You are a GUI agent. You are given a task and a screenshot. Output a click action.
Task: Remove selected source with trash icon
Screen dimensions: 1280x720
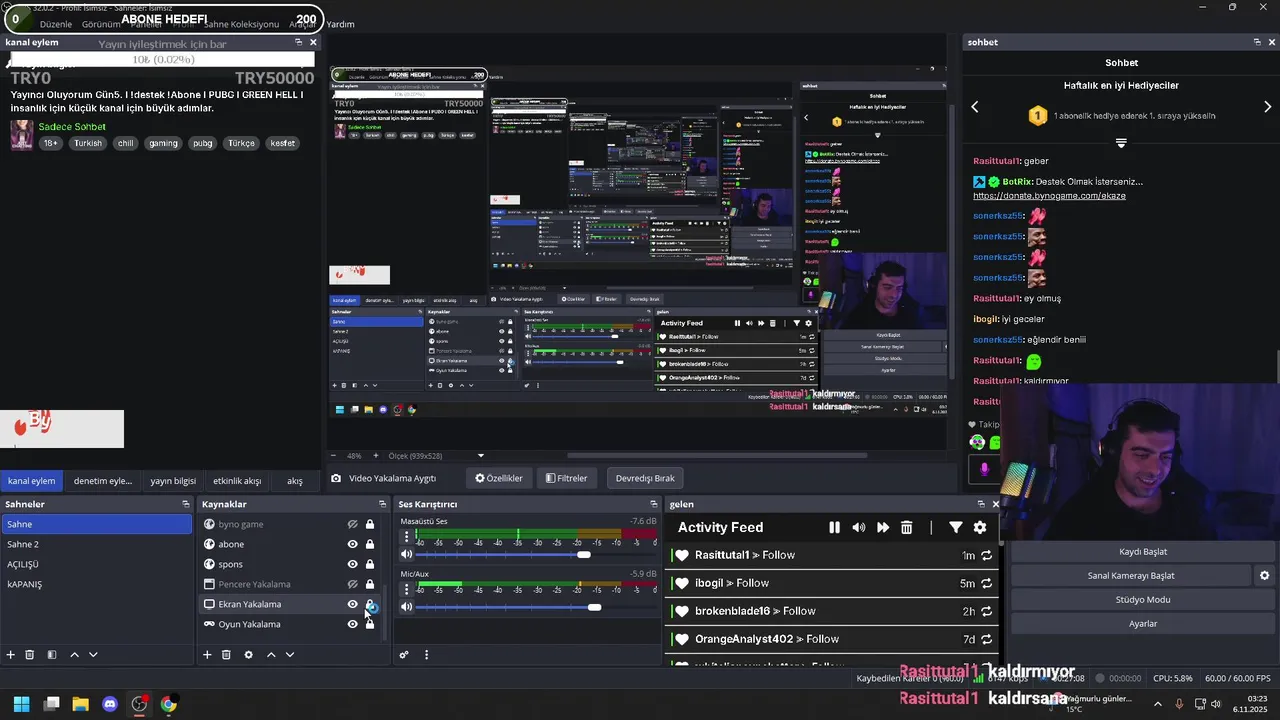pyautogui.click(x=226, y=655)
